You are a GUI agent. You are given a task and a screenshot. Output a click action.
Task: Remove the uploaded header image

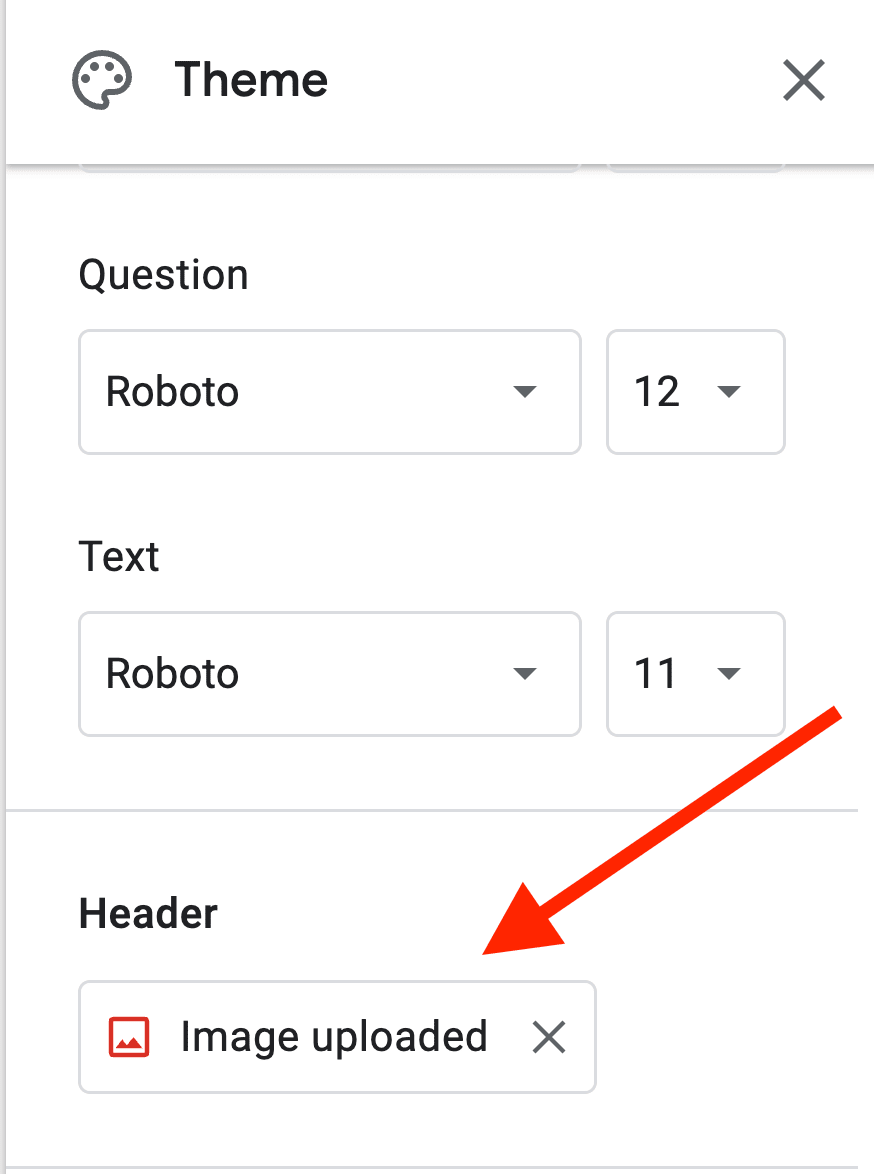click(549, 1037)
